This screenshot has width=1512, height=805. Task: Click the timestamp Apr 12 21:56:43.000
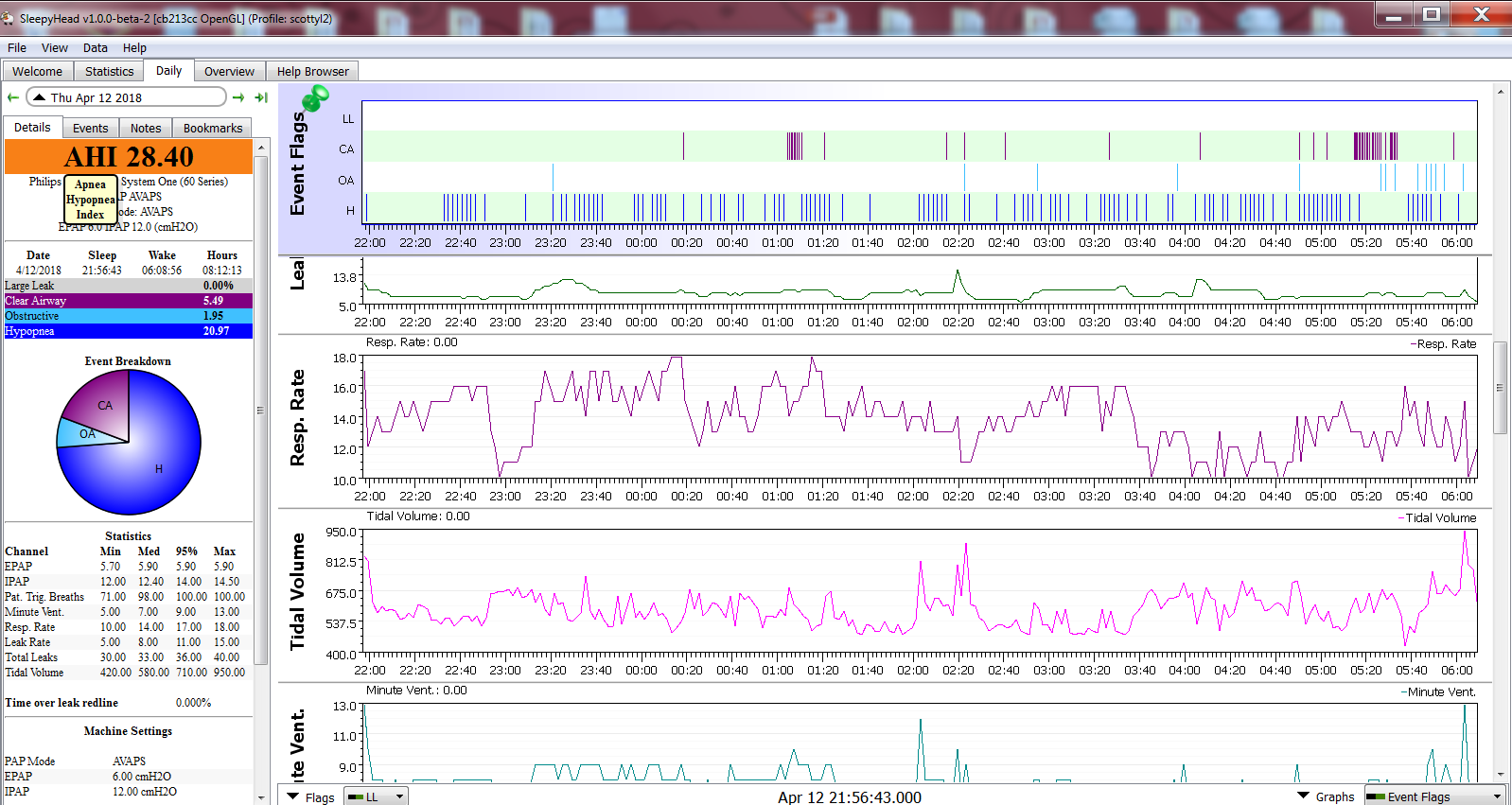tap(850, 797)
